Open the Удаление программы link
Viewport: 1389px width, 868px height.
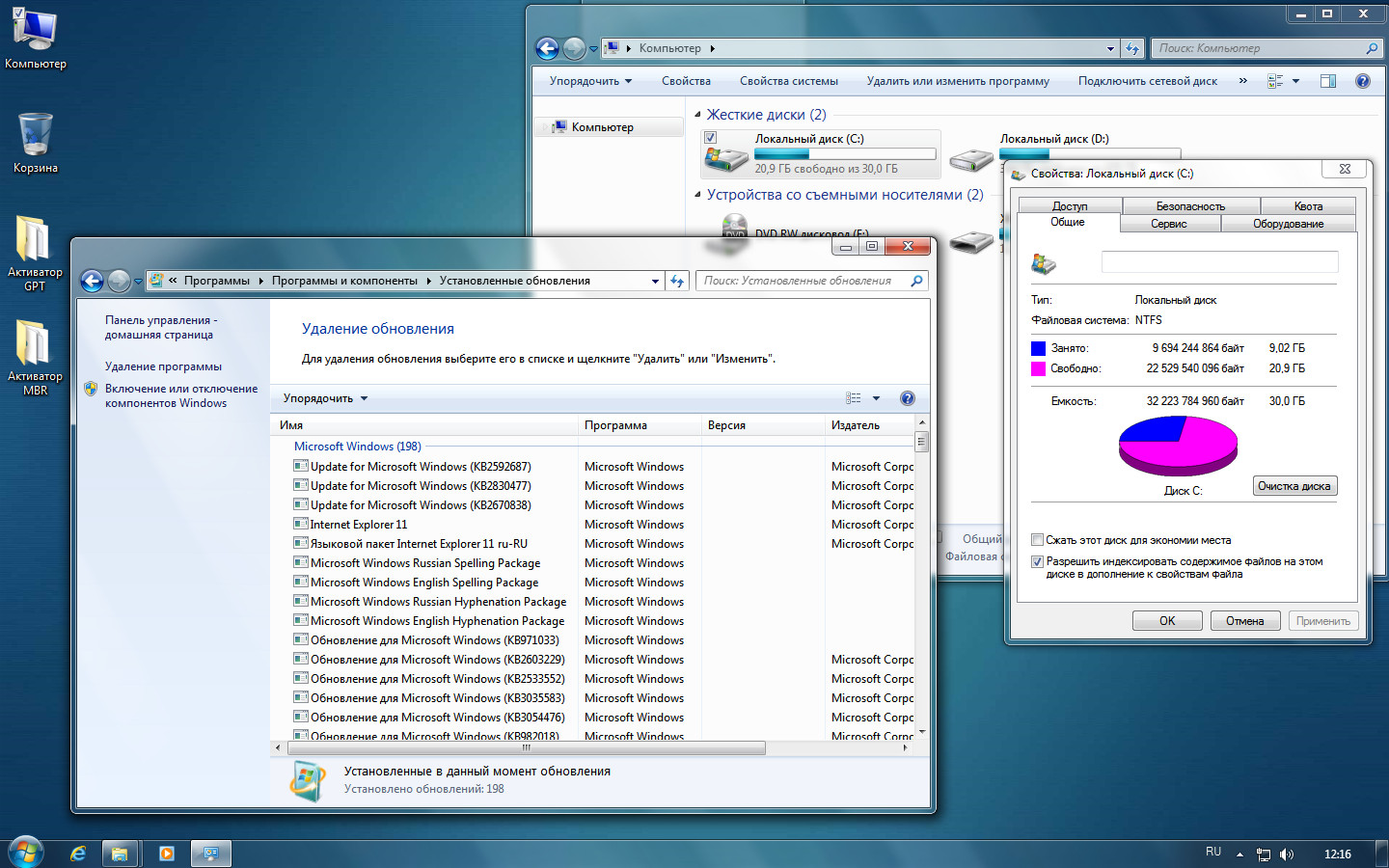pyautogui.click(x=163, y=366)
